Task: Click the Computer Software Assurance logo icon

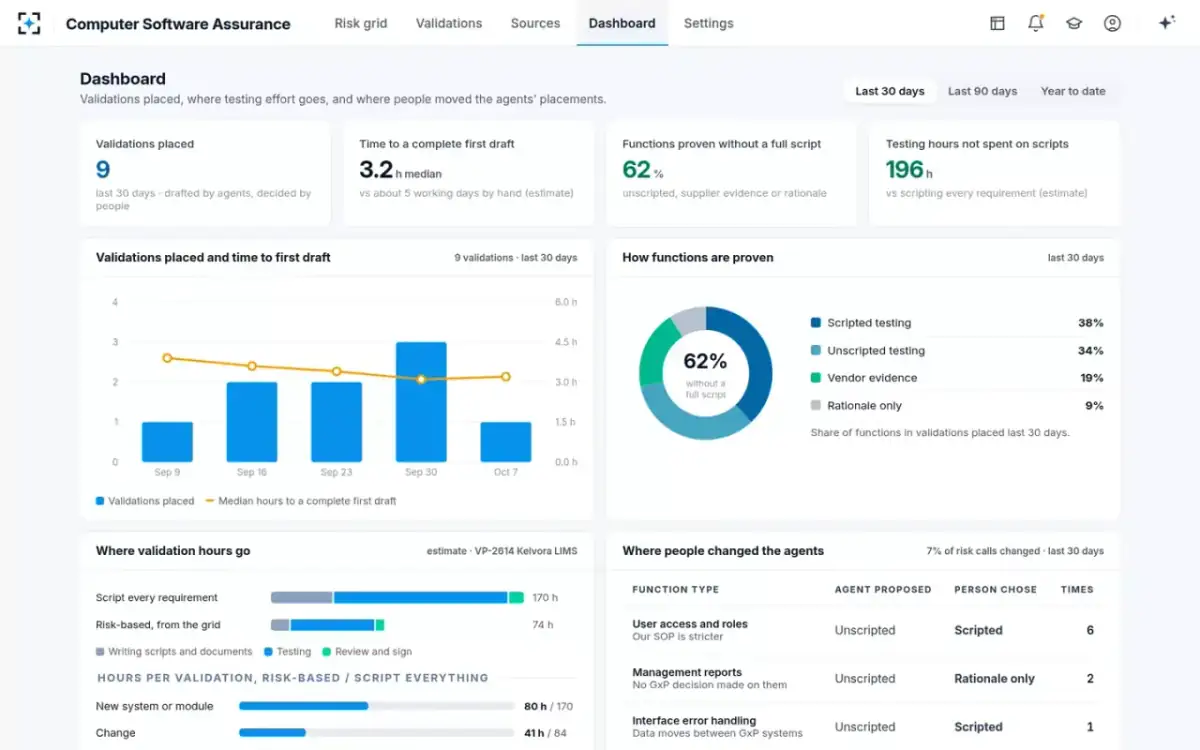Action: (29, 23)
